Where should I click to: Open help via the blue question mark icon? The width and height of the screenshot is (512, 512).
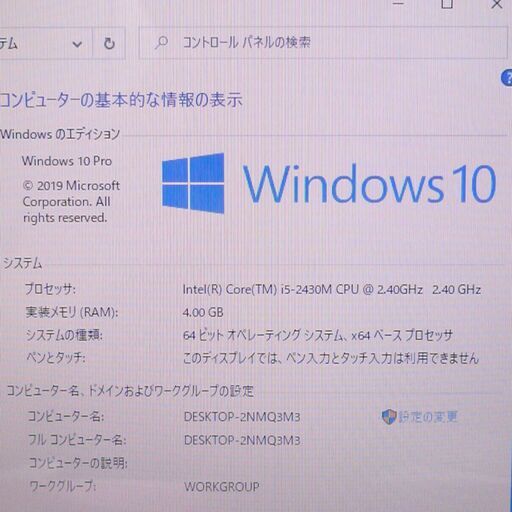(x=507, y=78)
